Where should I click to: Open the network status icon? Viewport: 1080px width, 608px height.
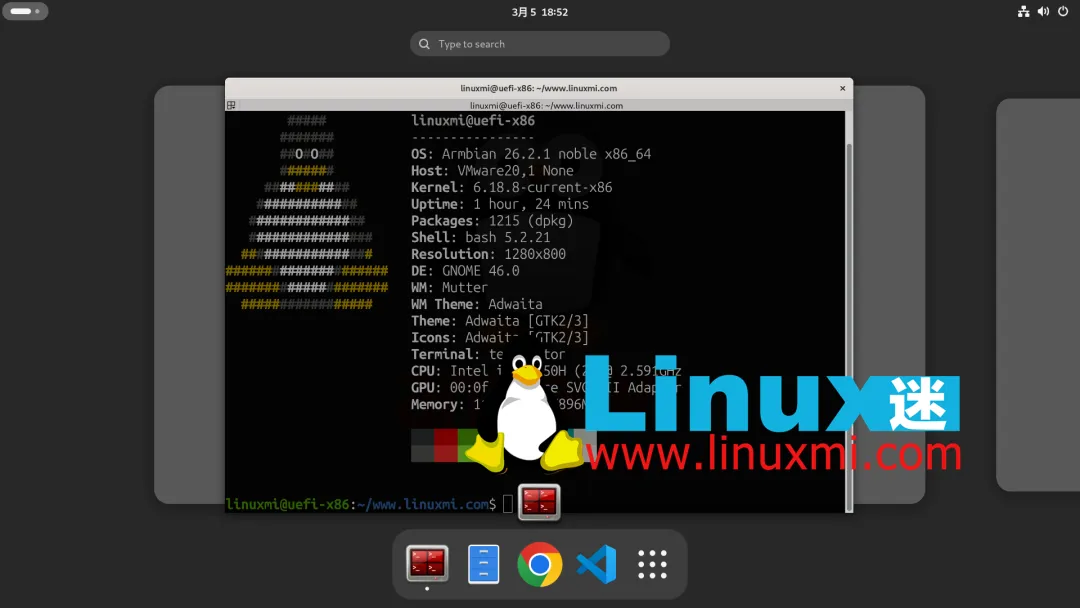1024,12
